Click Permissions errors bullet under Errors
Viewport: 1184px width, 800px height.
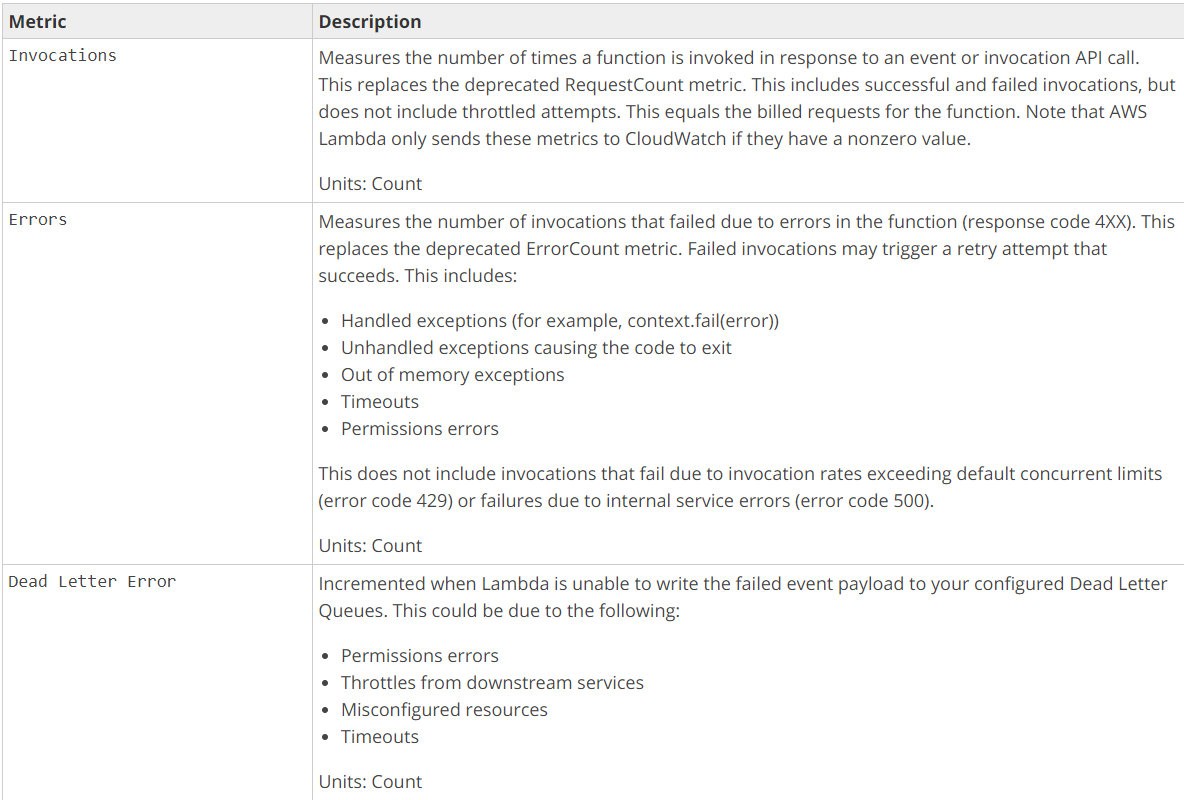coord(420,429)
